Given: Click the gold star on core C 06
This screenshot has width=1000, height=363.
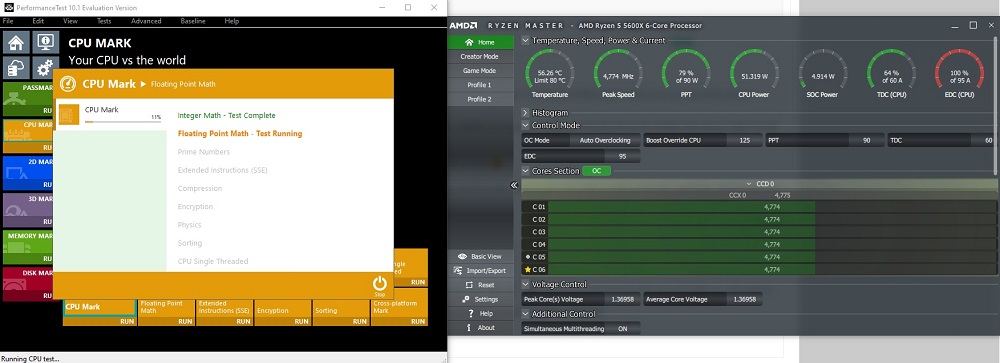Looking at the screenshot, I should (x=527, y=269).
